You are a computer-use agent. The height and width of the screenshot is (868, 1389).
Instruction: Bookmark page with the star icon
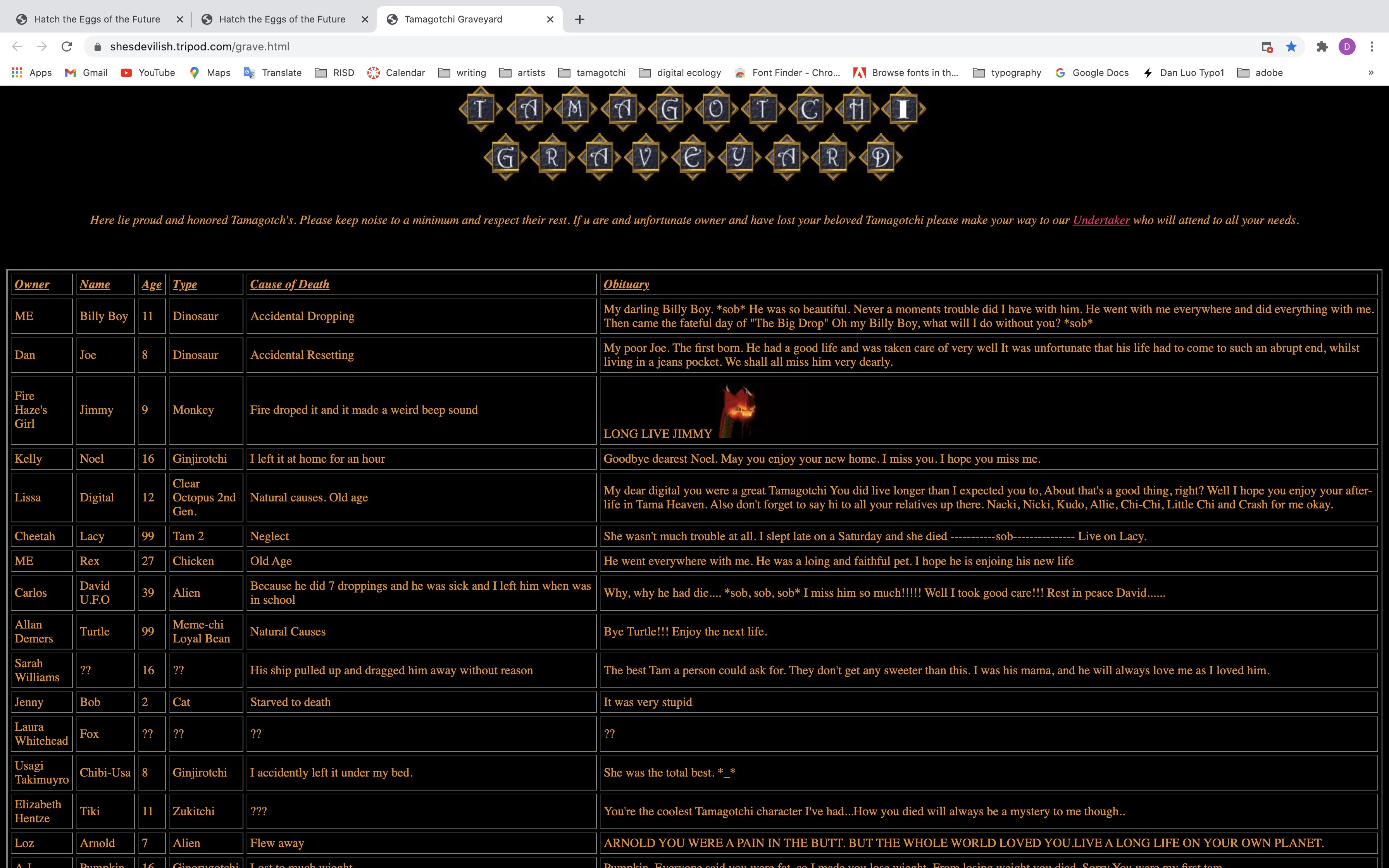coord(1291,46)
